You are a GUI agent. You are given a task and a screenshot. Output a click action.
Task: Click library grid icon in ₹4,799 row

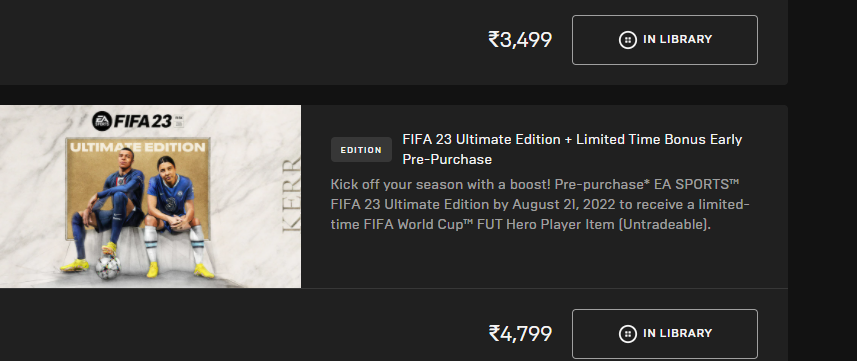[x=627, y=334]
